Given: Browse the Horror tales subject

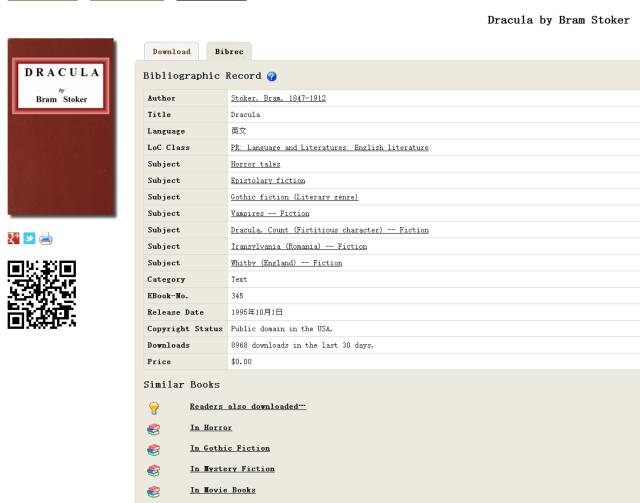Looking at the screenshot, I should (255, 164).
